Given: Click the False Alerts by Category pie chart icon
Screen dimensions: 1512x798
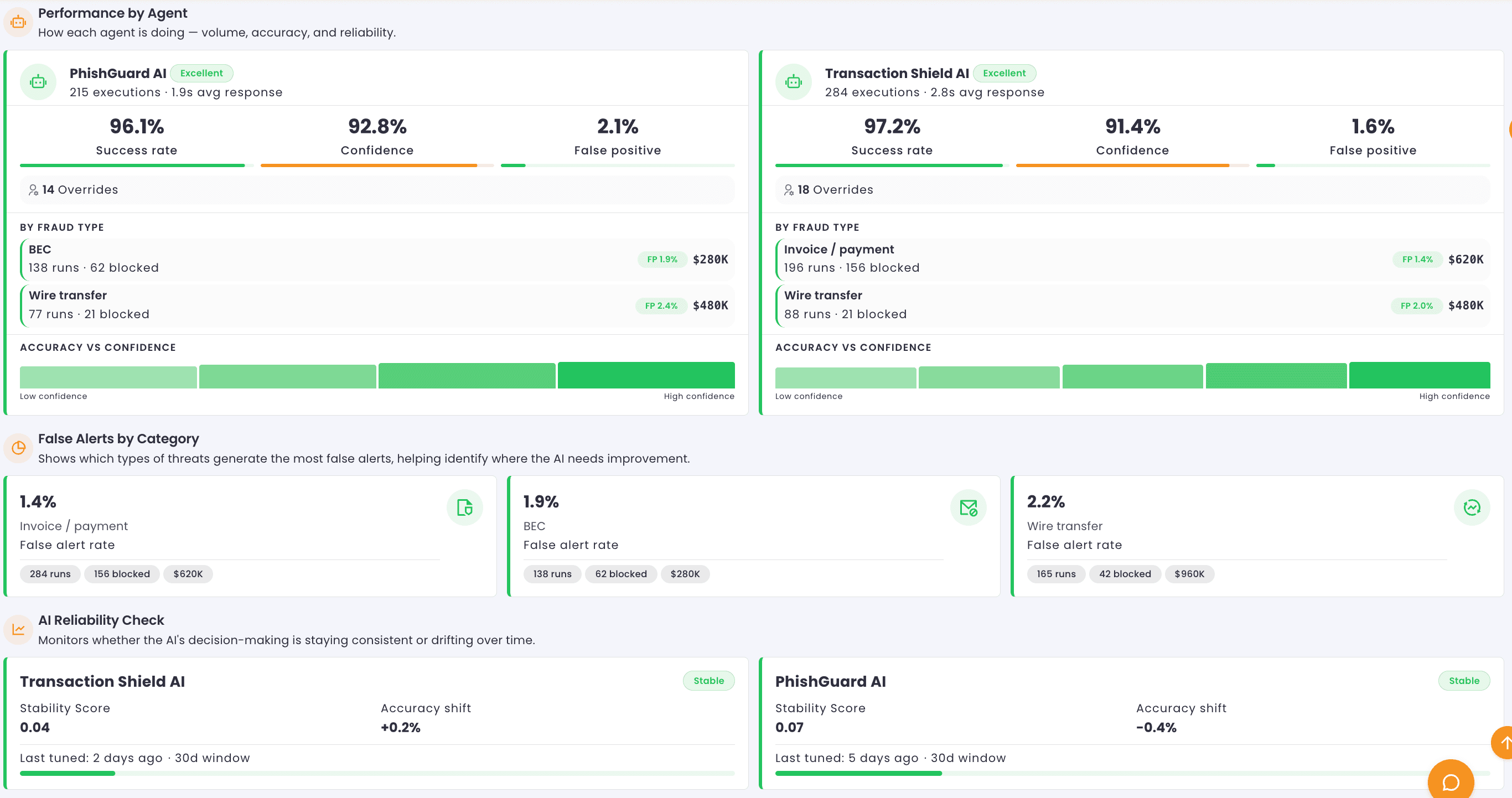Looking at the screenshot, I should [x=18, y=448].
